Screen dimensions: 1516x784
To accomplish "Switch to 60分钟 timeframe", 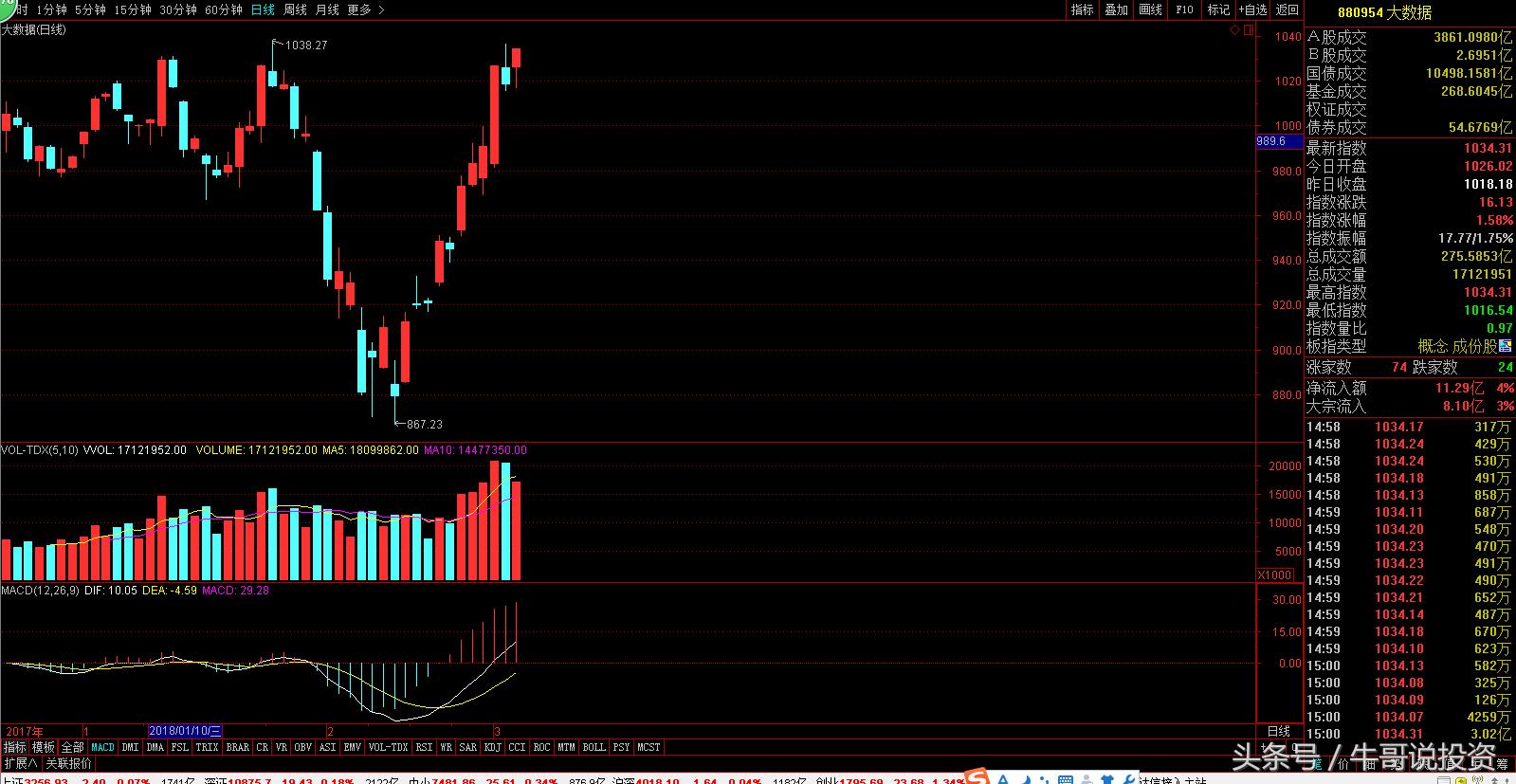I will coord(223,9).
